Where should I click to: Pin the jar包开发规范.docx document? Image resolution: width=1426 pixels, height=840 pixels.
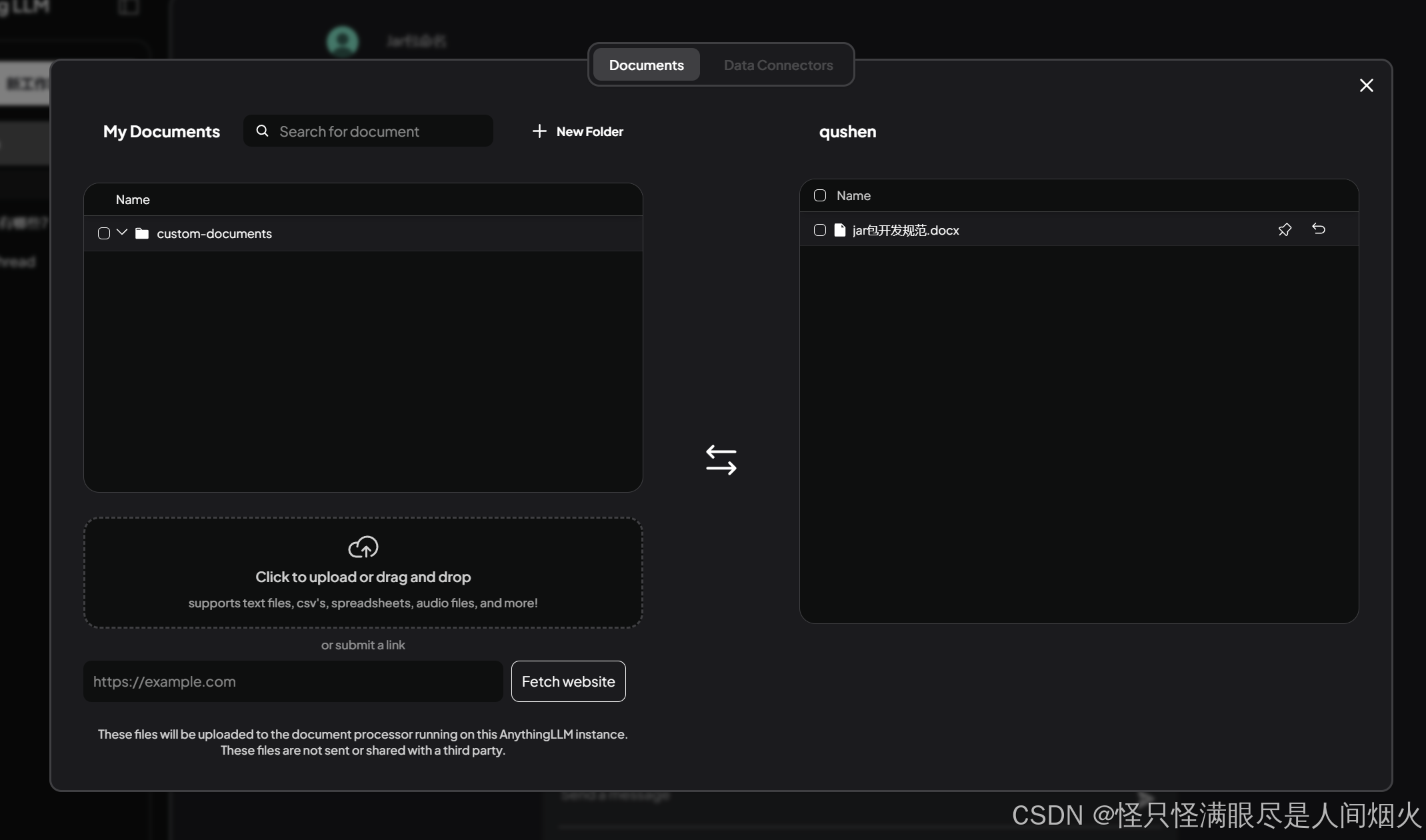(x=1285, y=230)
